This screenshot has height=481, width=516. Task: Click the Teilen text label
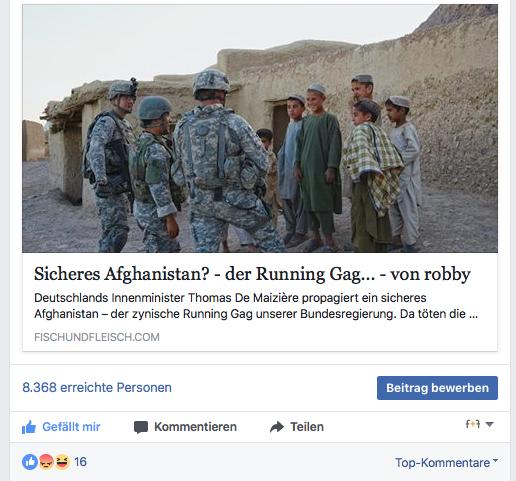click(x=307, y=427)
